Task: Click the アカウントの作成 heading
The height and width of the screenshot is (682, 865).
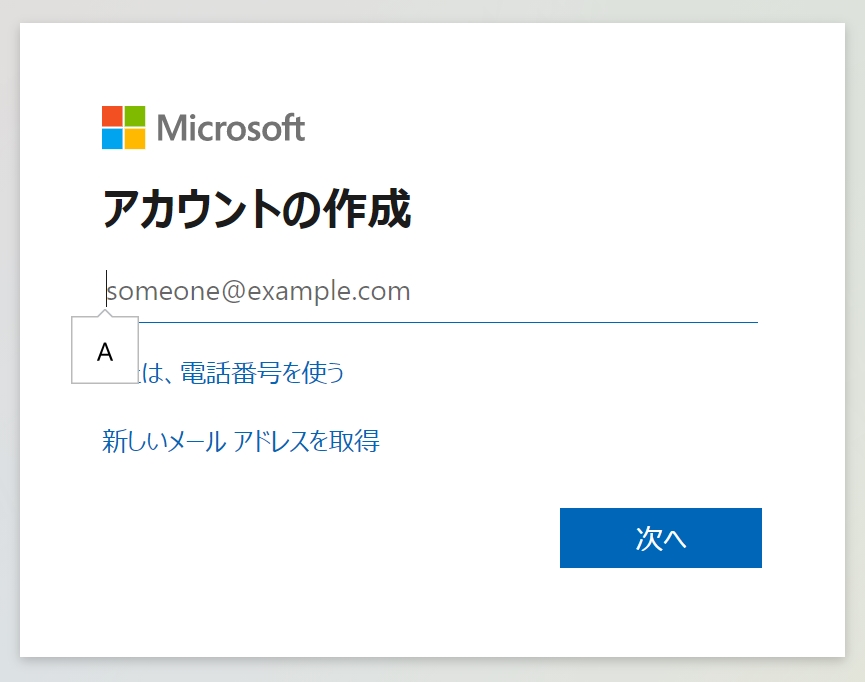Action: (257, 209)
